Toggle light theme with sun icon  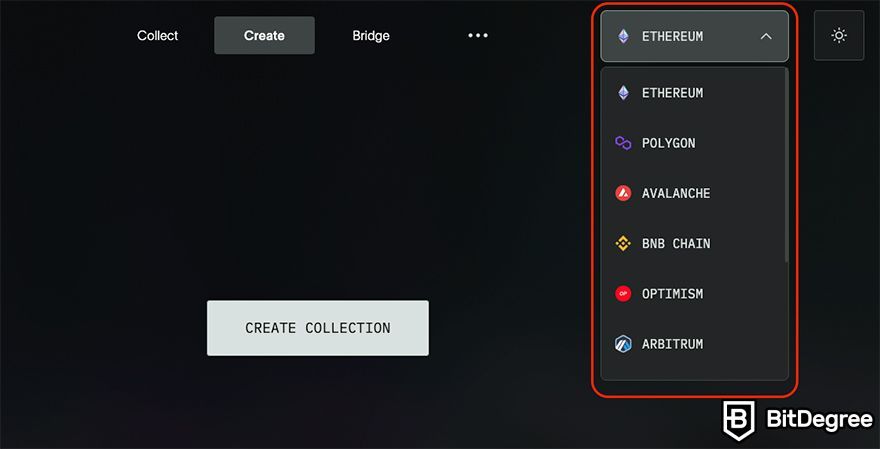(838, 35)
